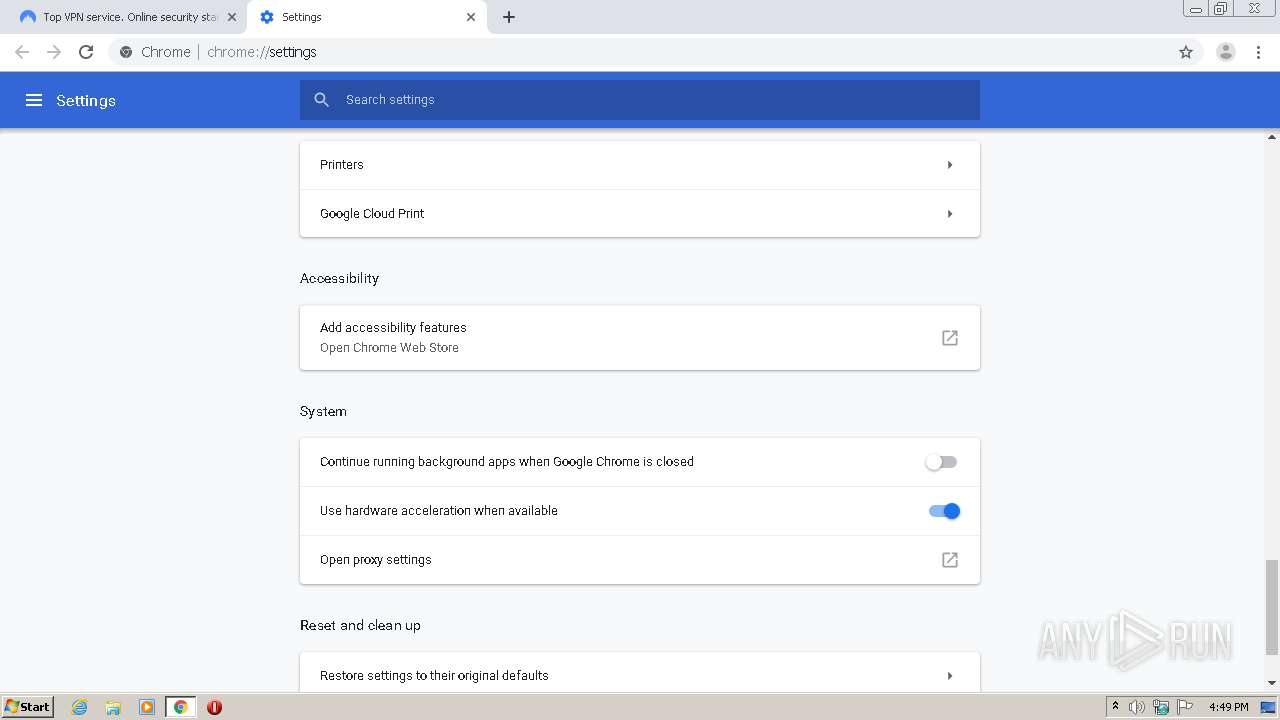Screen dimensions: 1280x720
Task: Close the Top VPN service tab
Action: click(232, 17)
